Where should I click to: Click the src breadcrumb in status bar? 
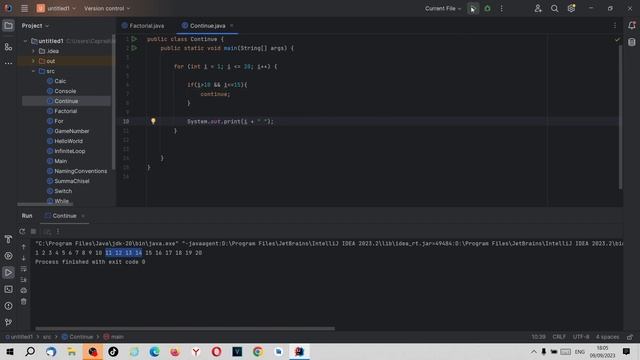pyautogui.click(x=47, y=337)
